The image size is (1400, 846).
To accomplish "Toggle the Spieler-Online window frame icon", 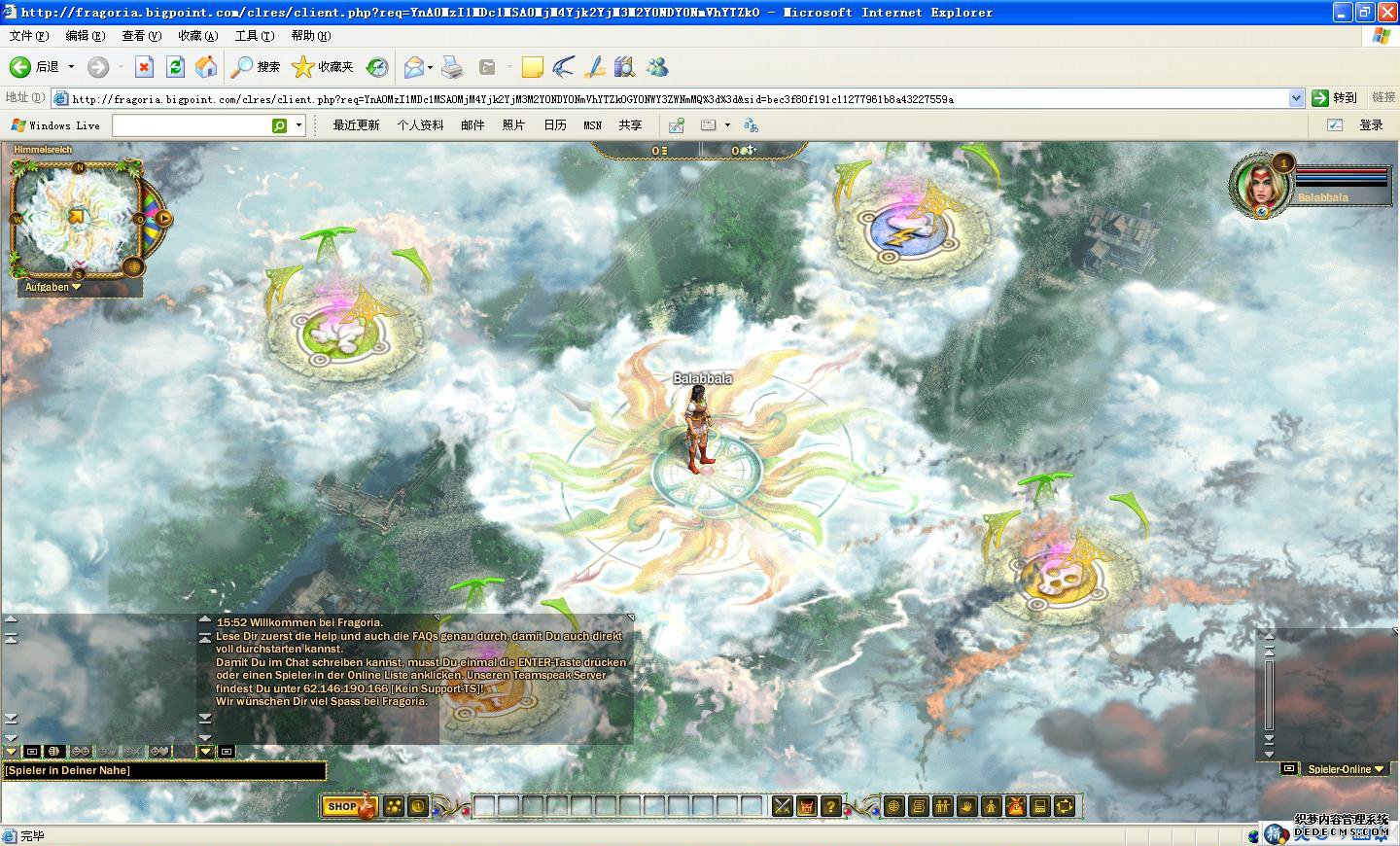I will click(1289, 768).
